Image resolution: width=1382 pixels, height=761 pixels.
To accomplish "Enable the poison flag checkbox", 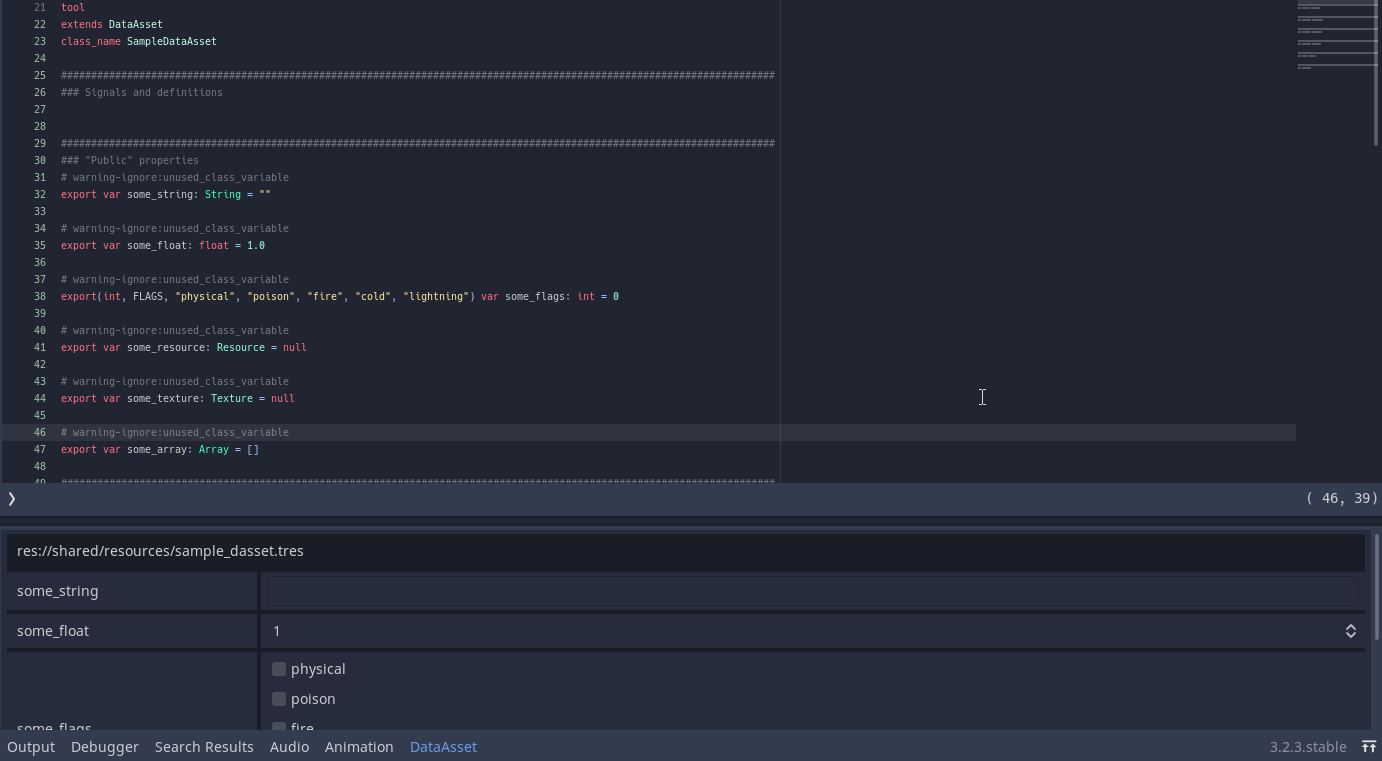I will click(279, 699).
